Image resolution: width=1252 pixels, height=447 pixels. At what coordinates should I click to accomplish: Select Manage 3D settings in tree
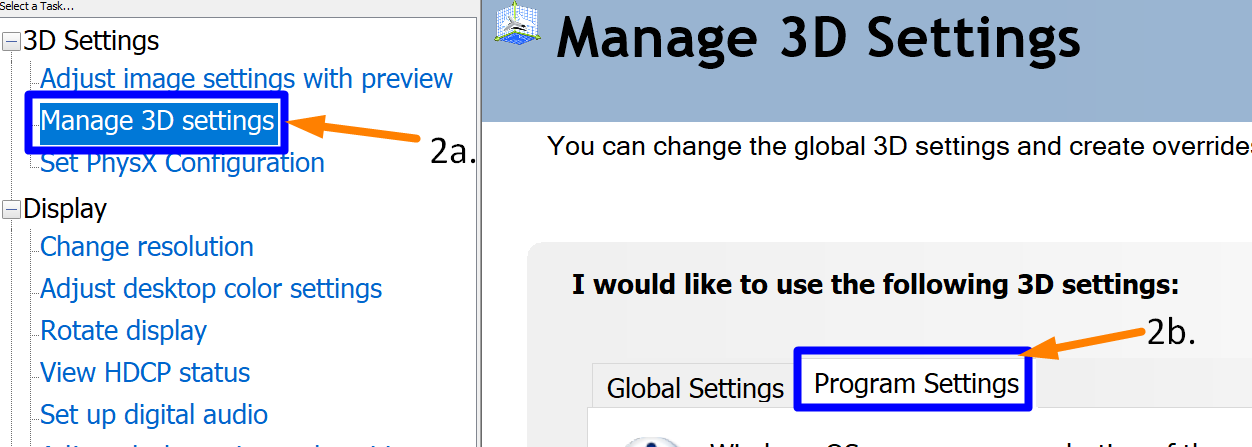click(x=157, y=121)
